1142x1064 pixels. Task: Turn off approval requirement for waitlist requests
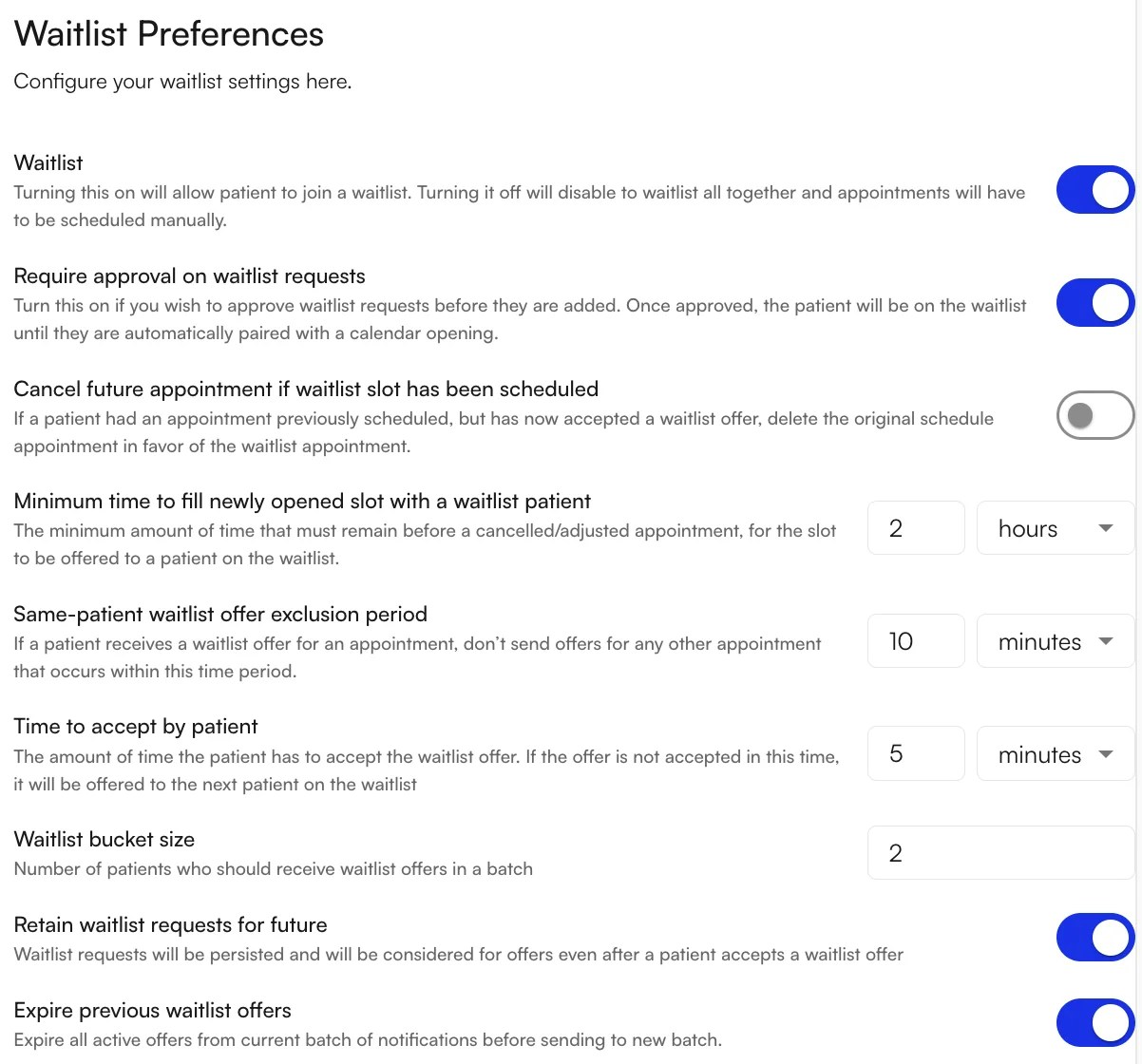1094,302
